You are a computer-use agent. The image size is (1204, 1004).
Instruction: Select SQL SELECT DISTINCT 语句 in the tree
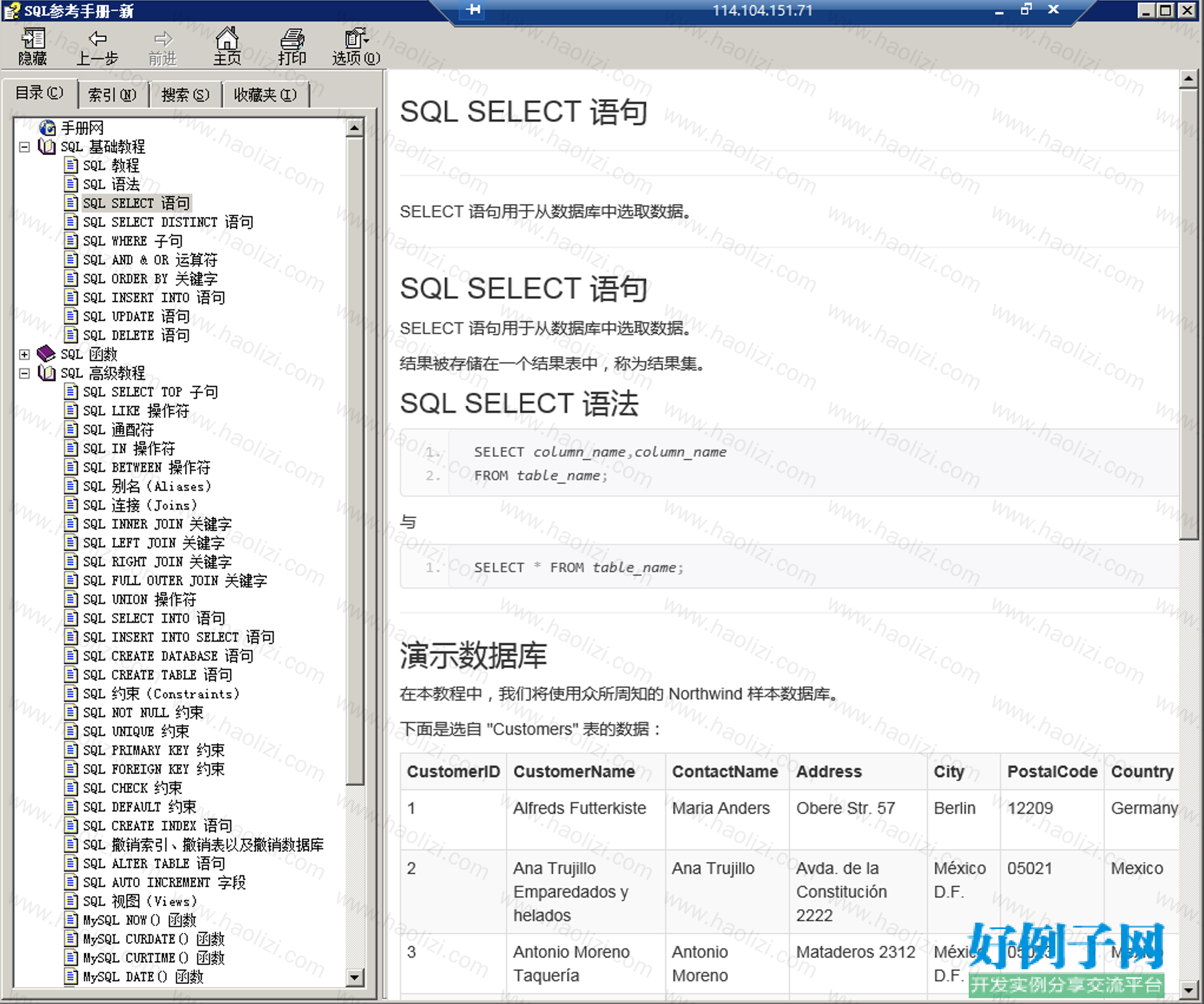168,222
